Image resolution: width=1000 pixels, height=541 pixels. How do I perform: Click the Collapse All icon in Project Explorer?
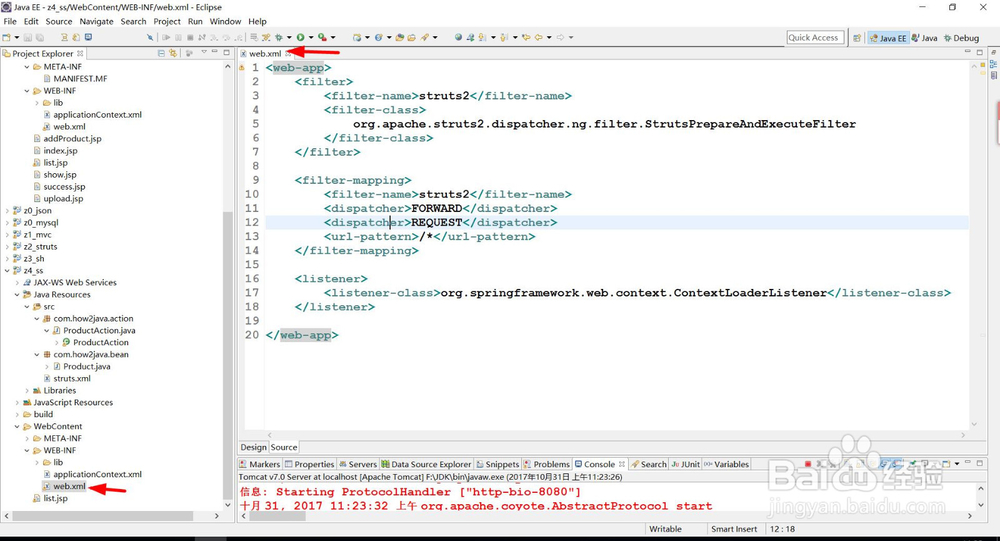[x=161, y=54]
